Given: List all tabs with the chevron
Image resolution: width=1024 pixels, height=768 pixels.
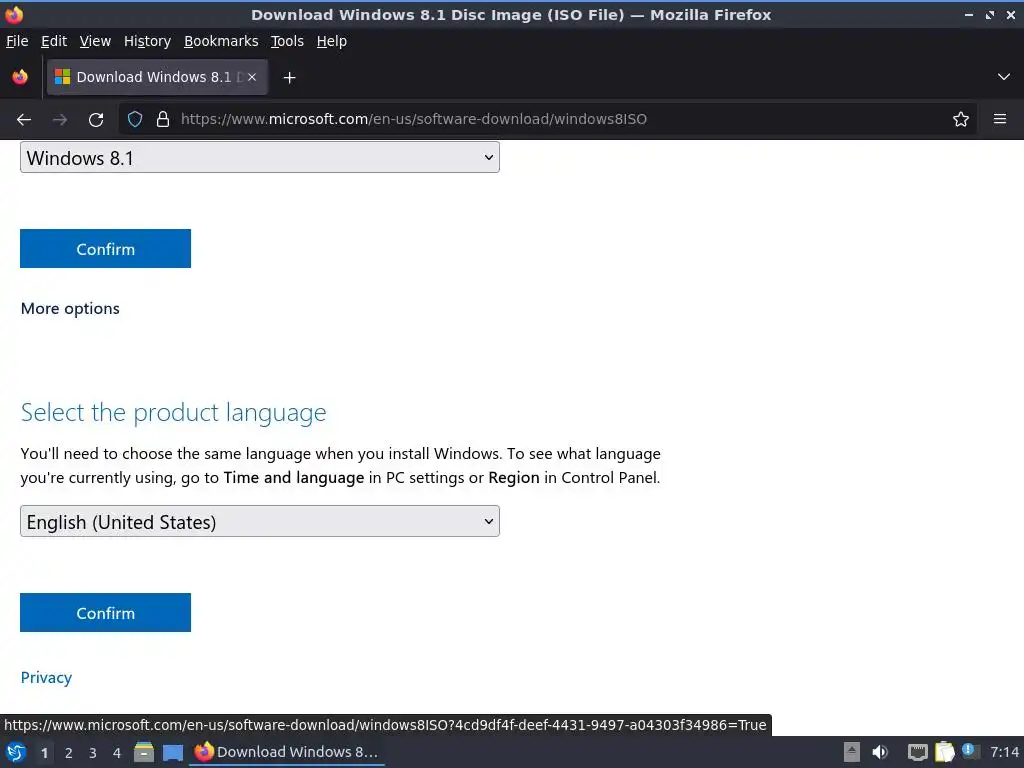Looking at the screenshot, I should pyautogui.click(x=1004, y=77).
